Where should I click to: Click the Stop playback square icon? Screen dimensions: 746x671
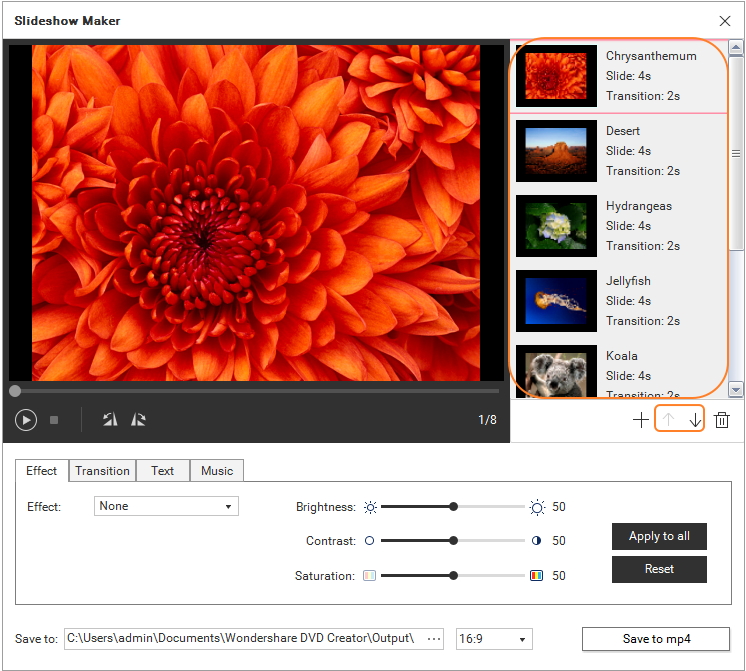(54, 420)
